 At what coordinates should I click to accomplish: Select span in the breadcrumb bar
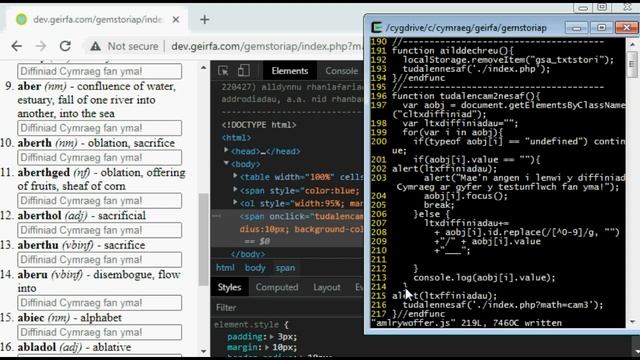click(x=285, y=268)
